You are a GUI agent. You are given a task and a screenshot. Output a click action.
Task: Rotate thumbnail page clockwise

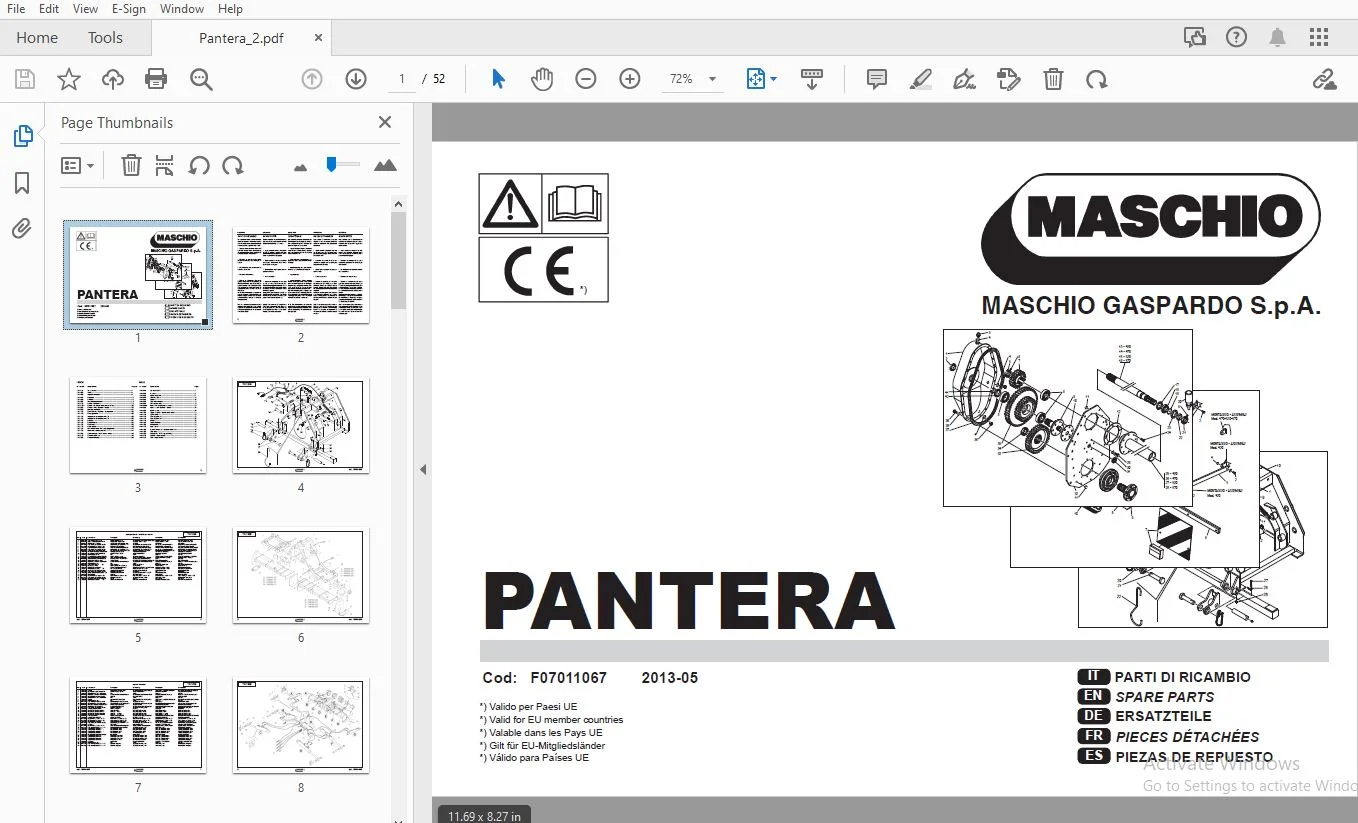click(x=233, y=166)
